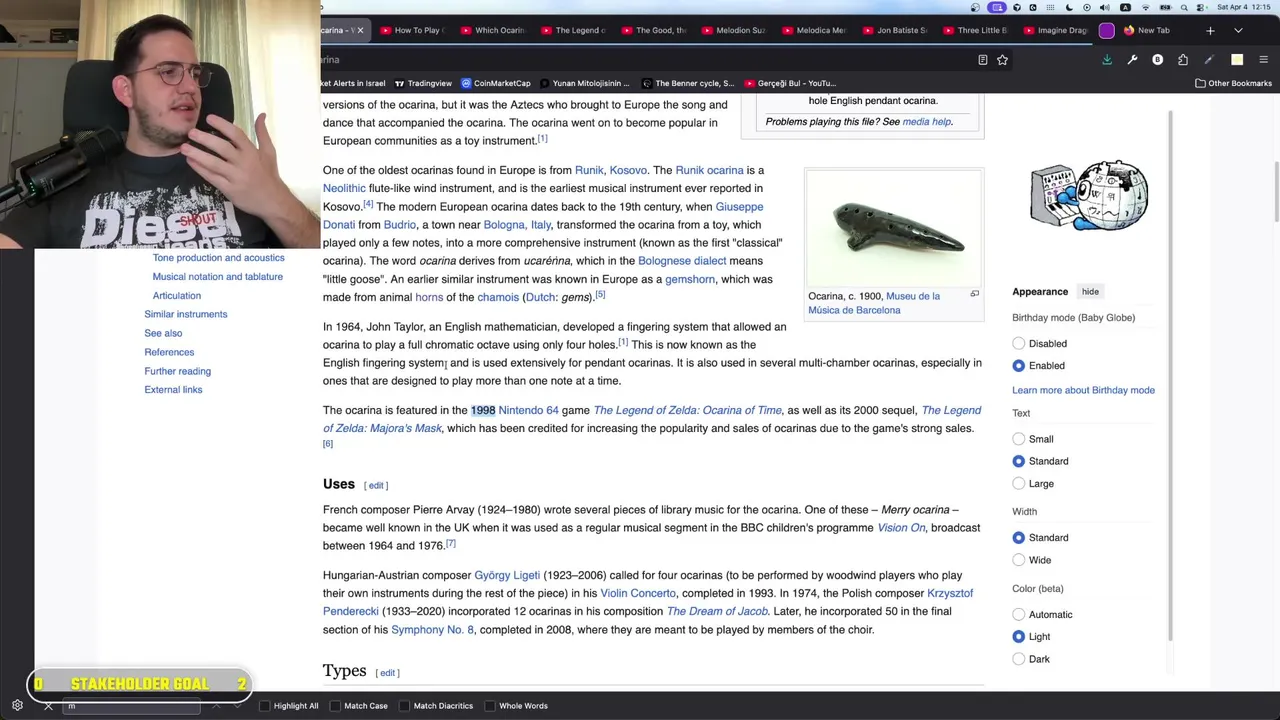Choose Small text size

pyautogui.click(x=1018, y=439)
